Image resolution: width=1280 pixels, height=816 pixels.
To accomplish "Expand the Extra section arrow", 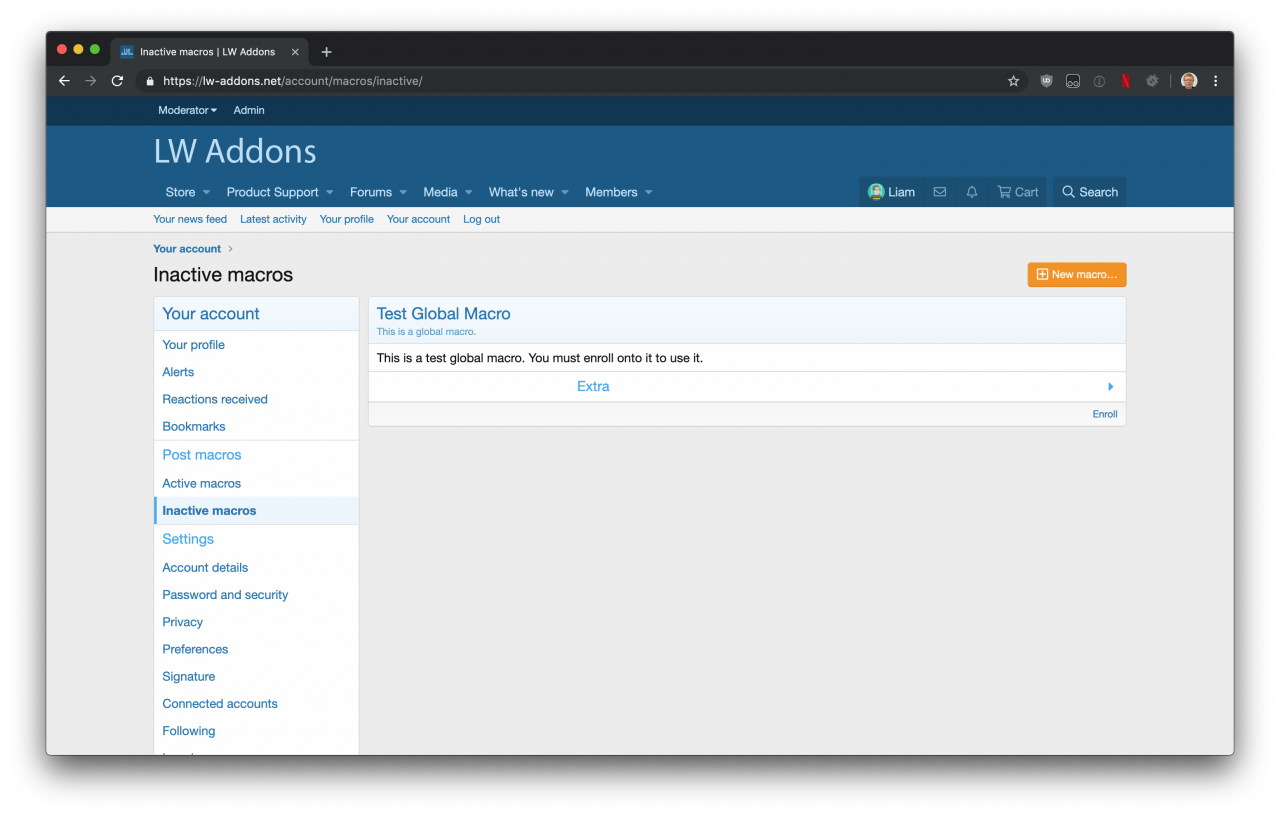I will [1110, 387].
